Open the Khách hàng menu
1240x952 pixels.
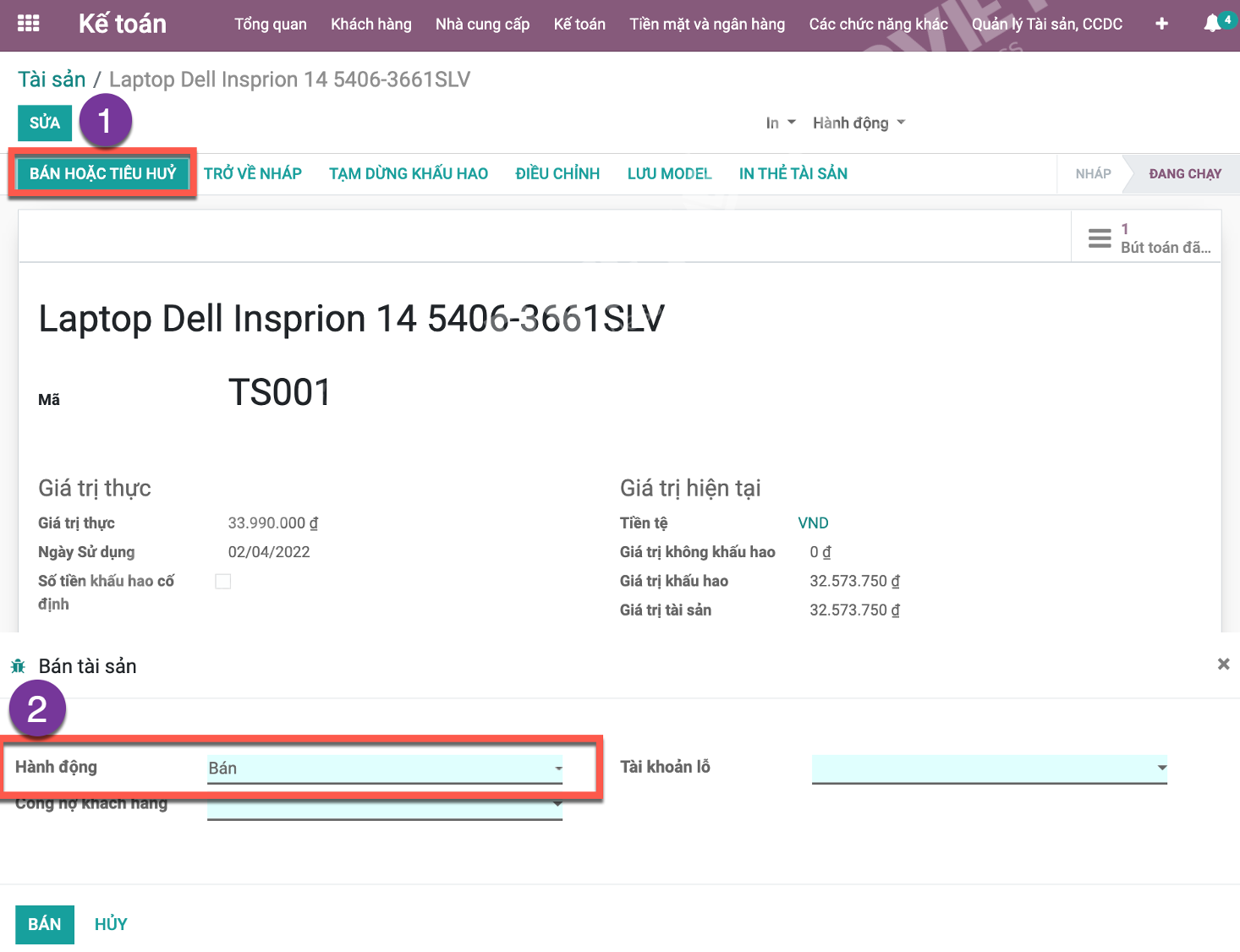pos(371,25)
